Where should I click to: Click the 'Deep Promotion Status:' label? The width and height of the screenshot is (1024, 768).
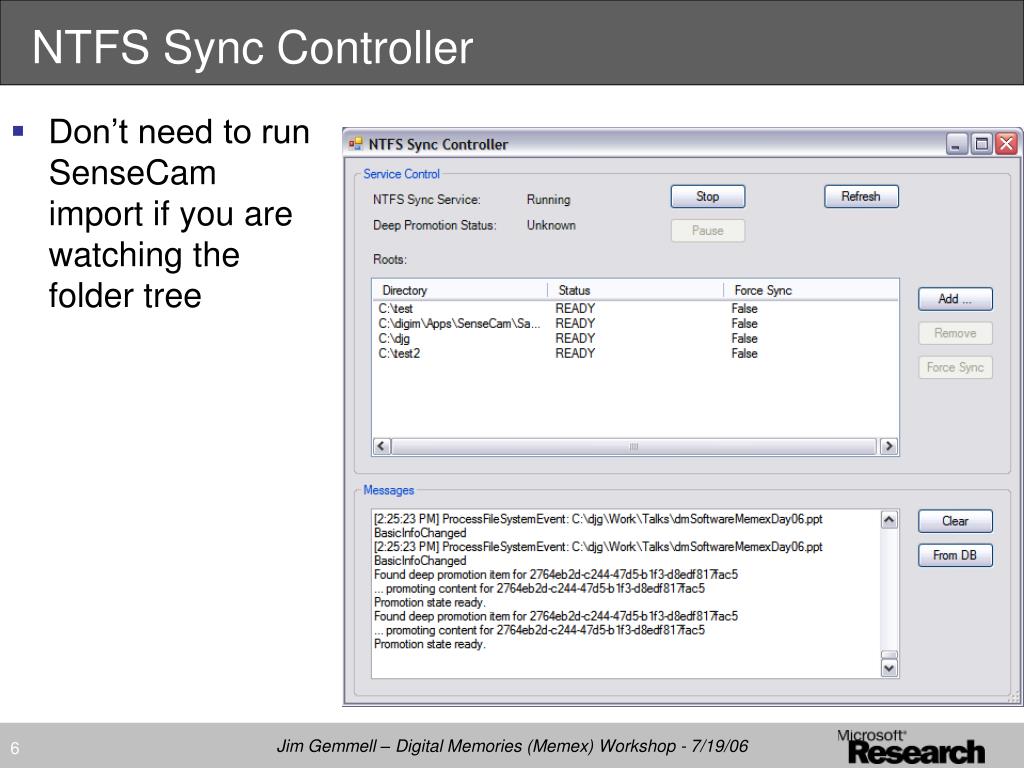(x=434, y=225)
